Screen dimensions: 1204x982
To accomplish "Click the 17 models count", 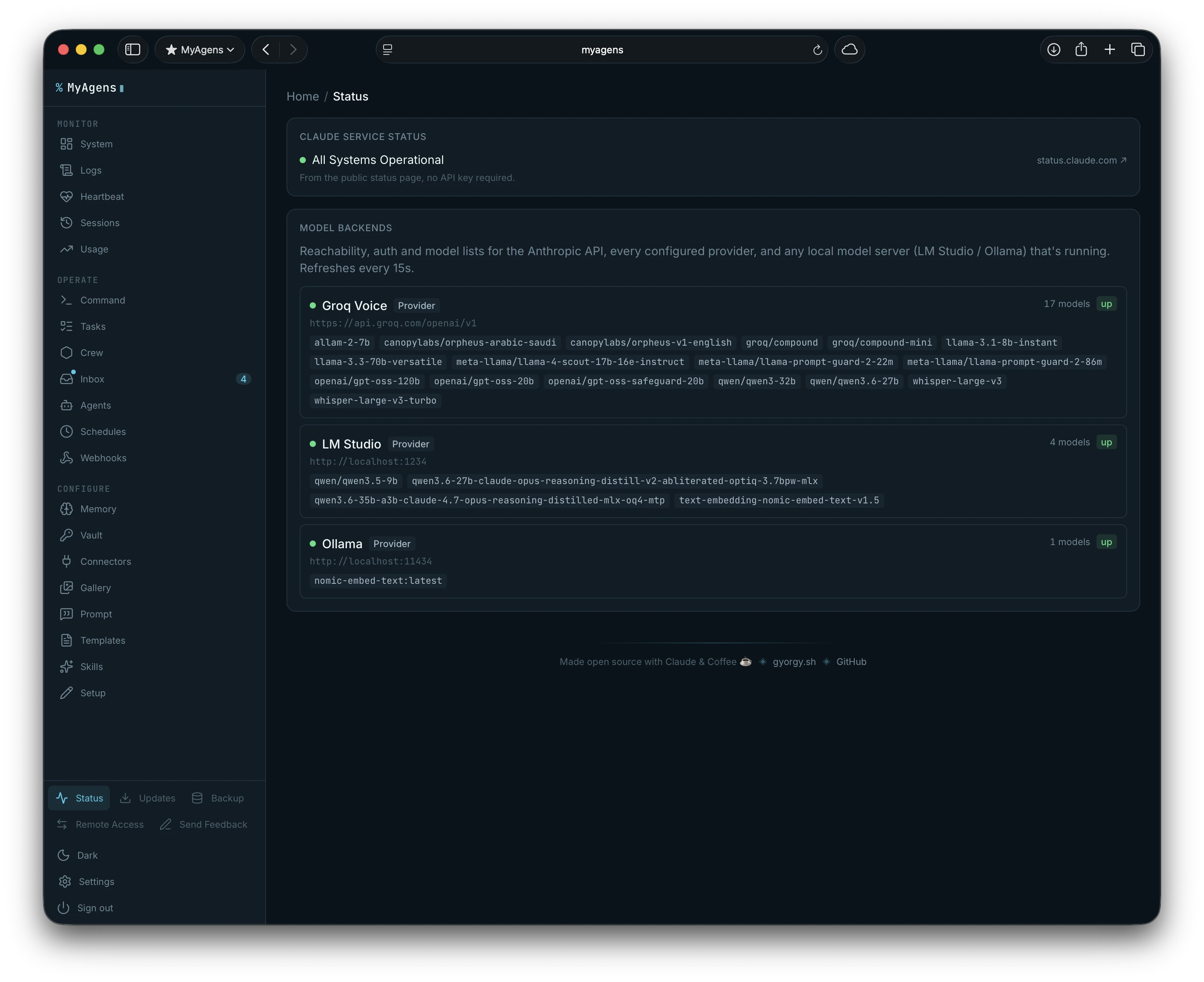I will click(1066, 304).
